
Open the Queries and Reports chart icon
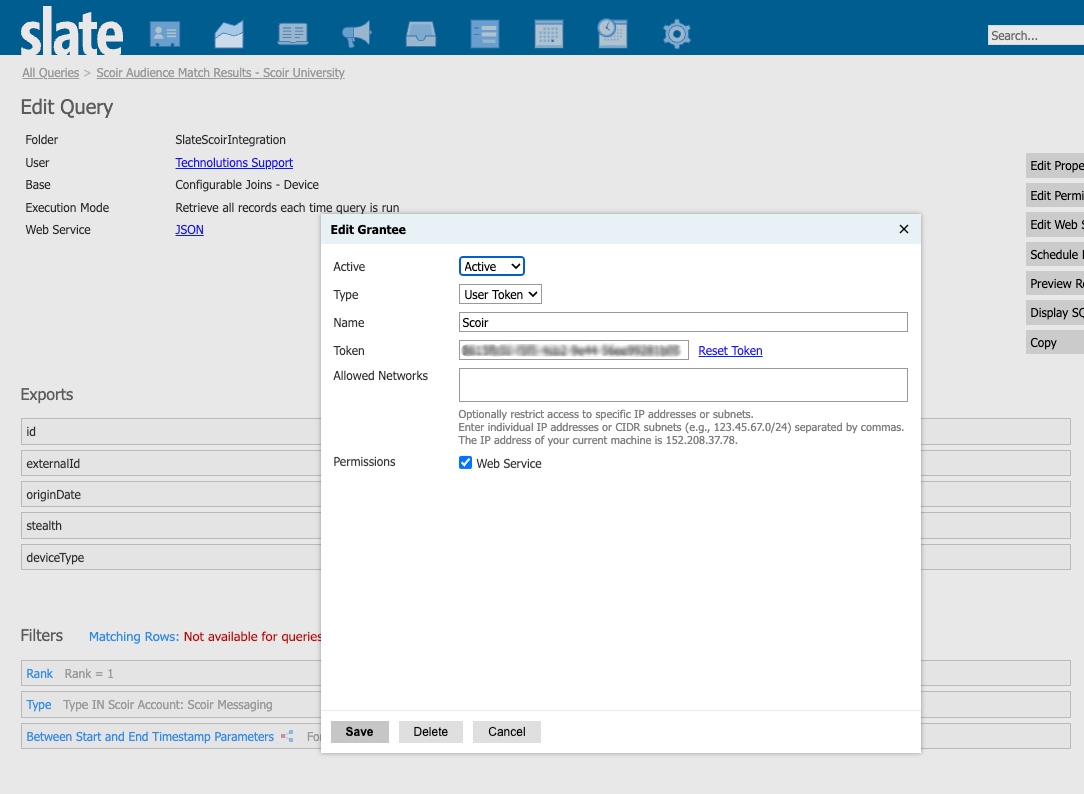coord(229,34)
